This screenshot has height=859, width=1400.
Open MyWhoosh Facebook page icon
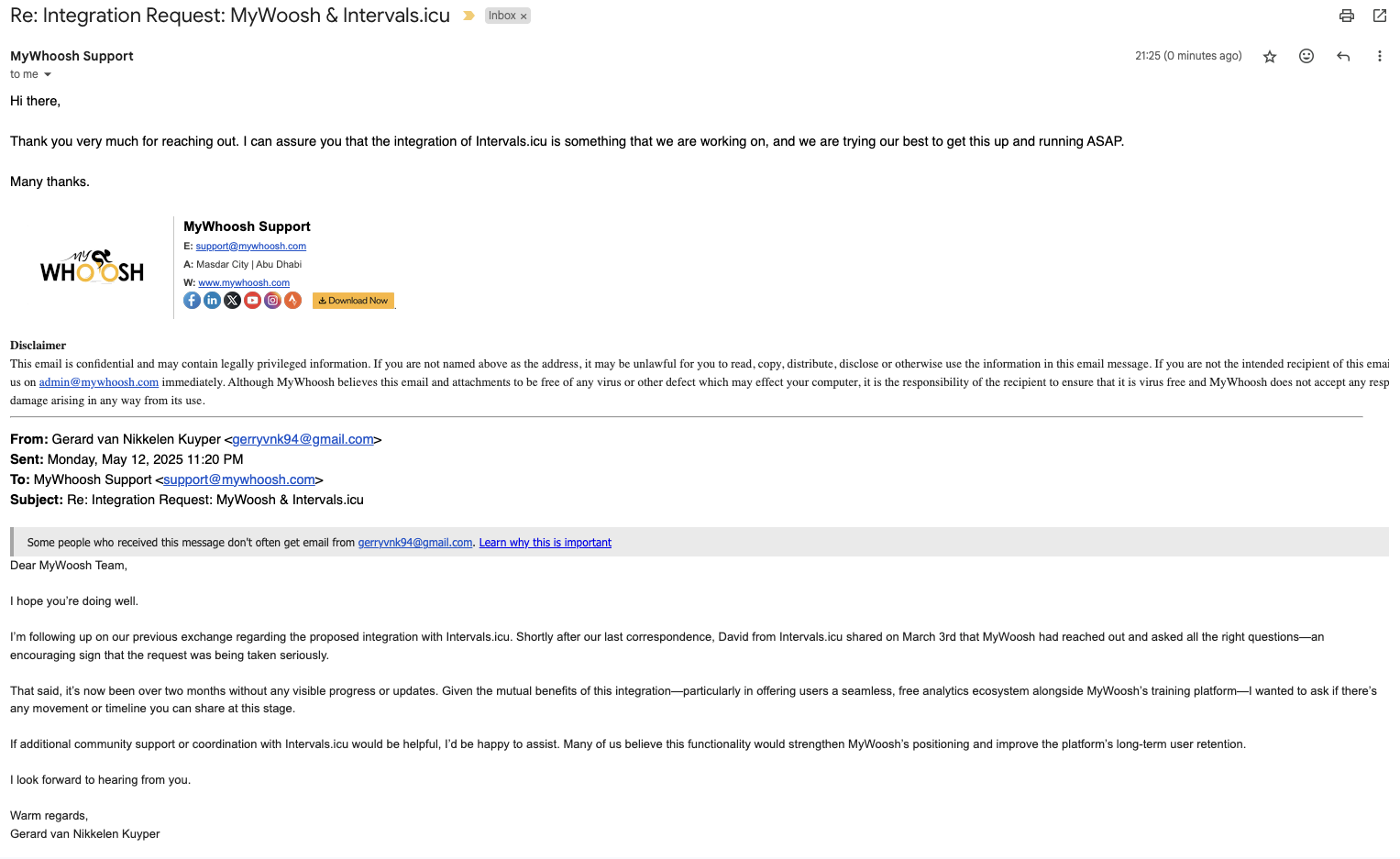point(192,301)
